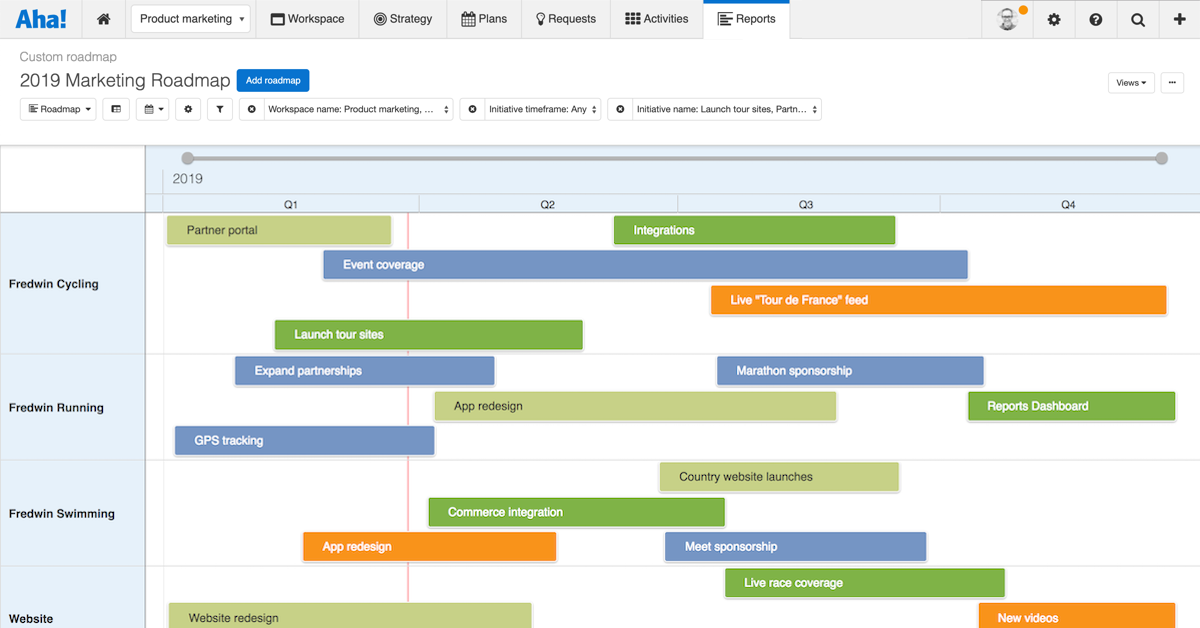Open the Roadmap type dropdown
This screenshot has height=628, width=1200.
click(x=58, y=109)
